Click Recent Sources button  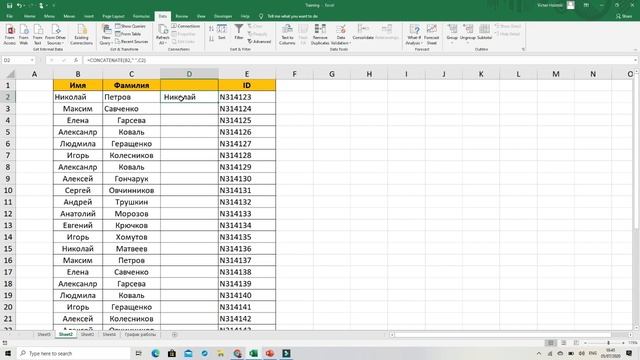(131, 42)
